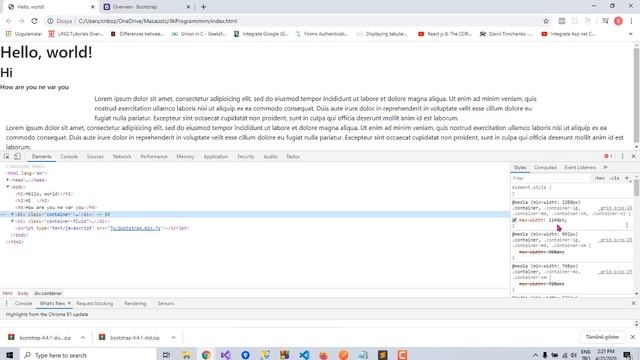640x360 pixels.
Task: Select the <h1>Hello, world!</h1> line in Elements
Action: coord(44,194)
